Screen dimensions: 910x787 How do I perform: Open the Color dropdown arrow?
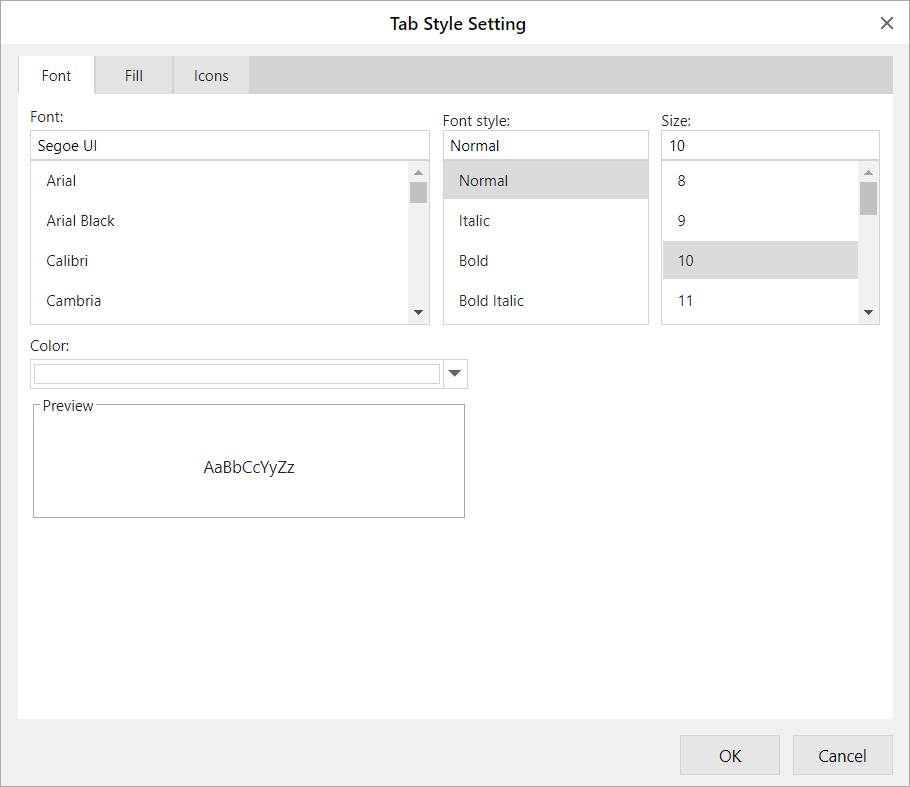pos(455,373)
